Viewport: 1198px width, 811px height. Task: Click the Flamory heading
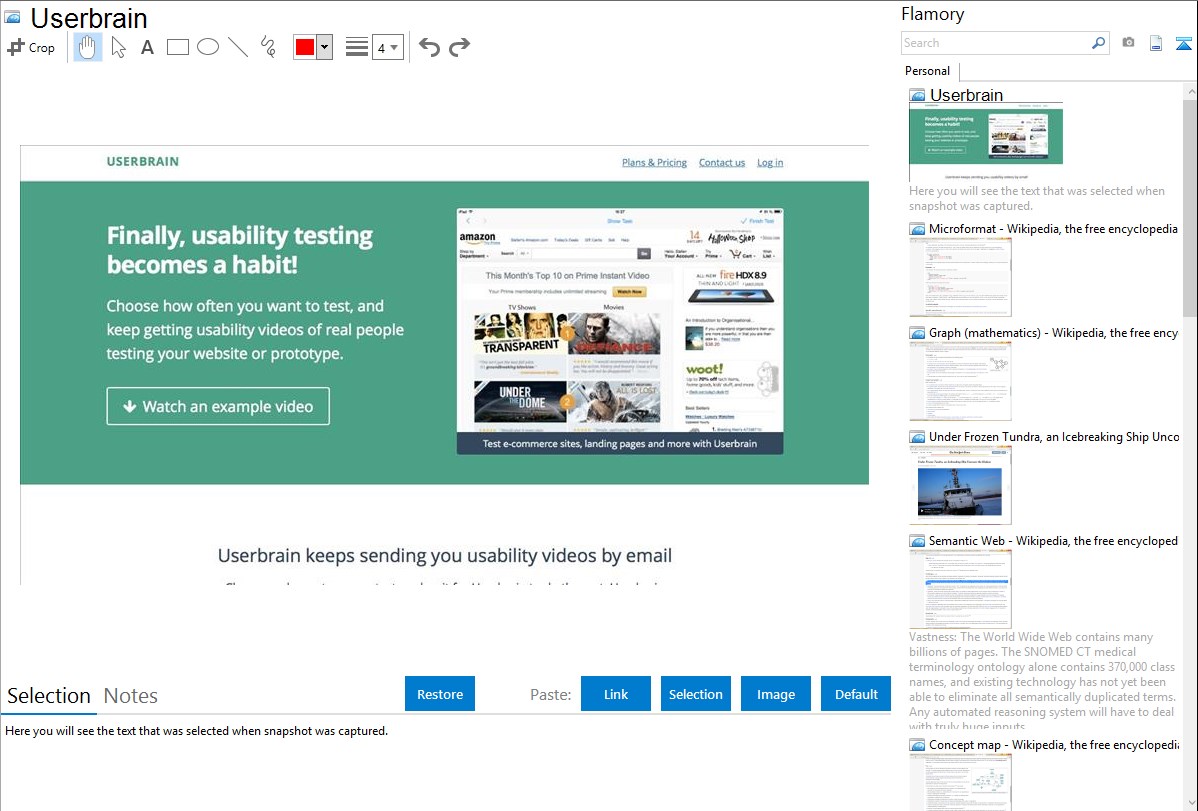point(933,14)
